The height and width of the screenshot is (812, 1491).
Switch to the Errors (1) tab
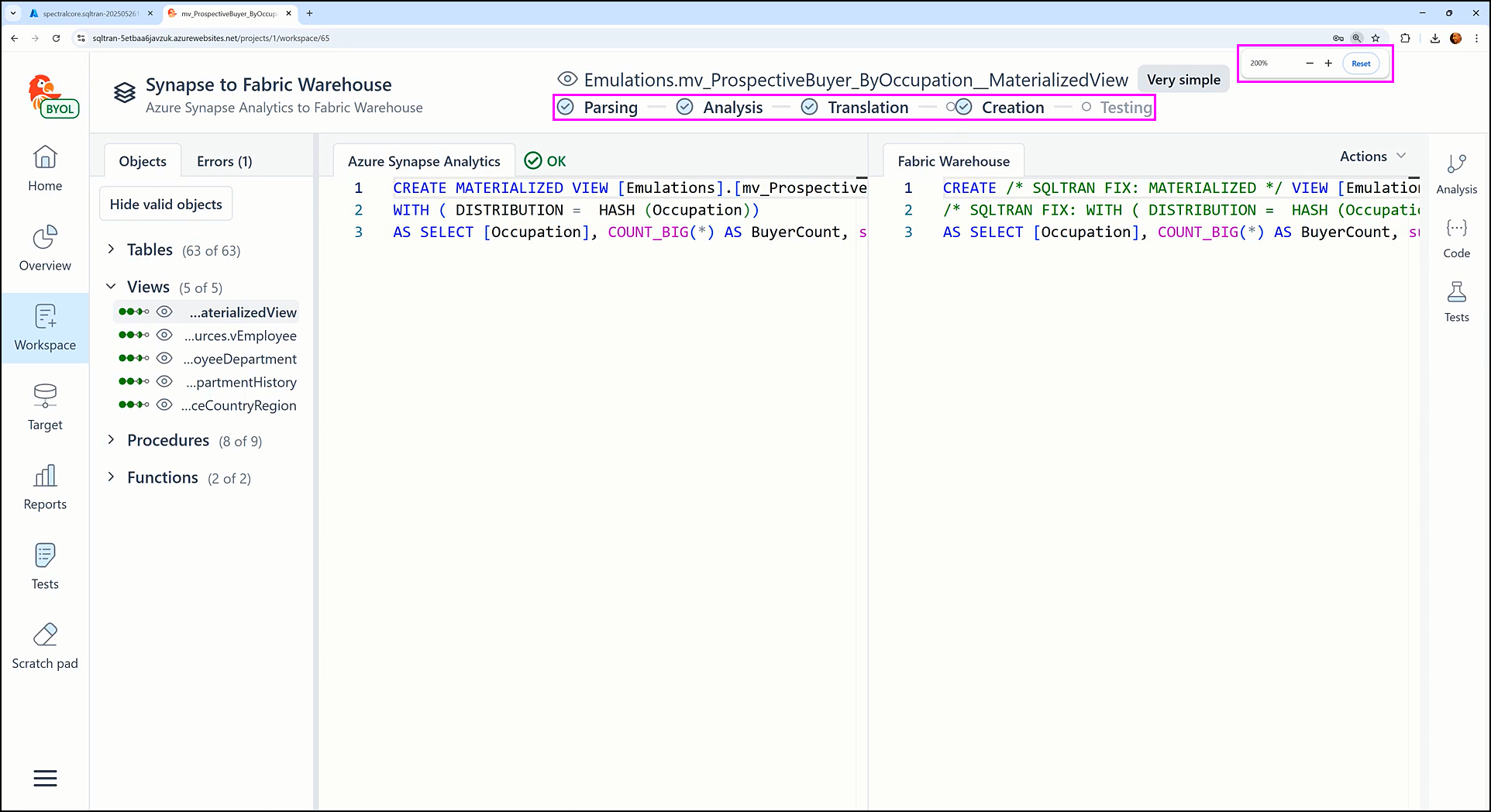pyautogui.click(x=224, y=161)
